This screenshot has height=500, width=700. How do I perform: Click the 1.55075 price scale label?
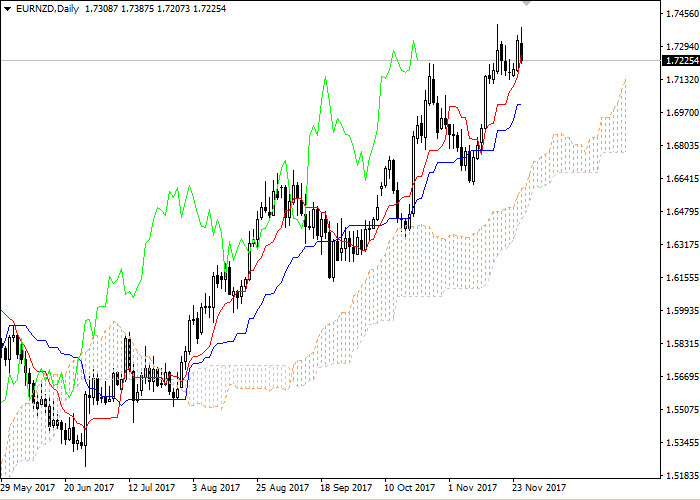click(x=682, y=409)
